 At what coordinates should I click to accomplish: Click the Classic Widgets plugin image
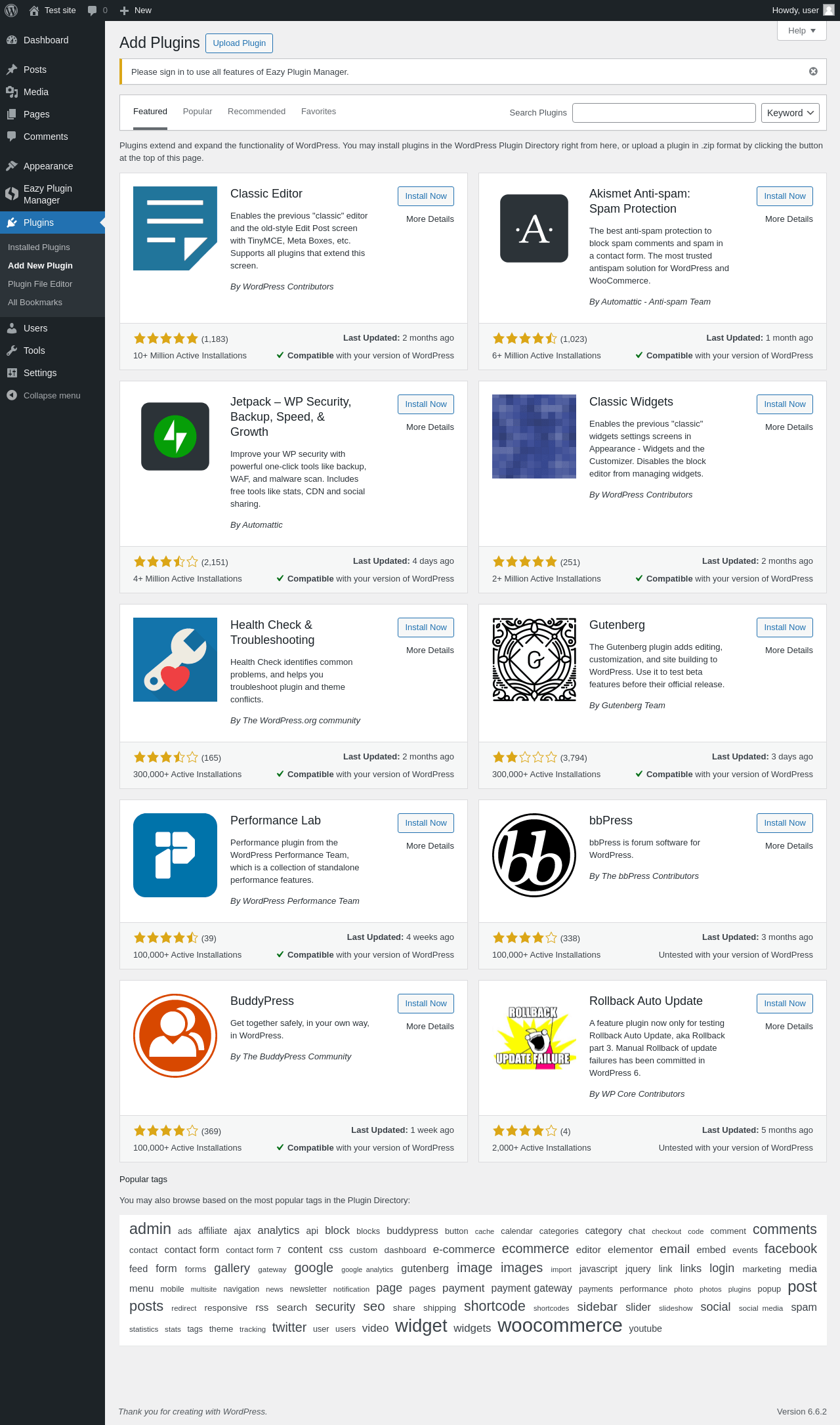coord(534,436)
